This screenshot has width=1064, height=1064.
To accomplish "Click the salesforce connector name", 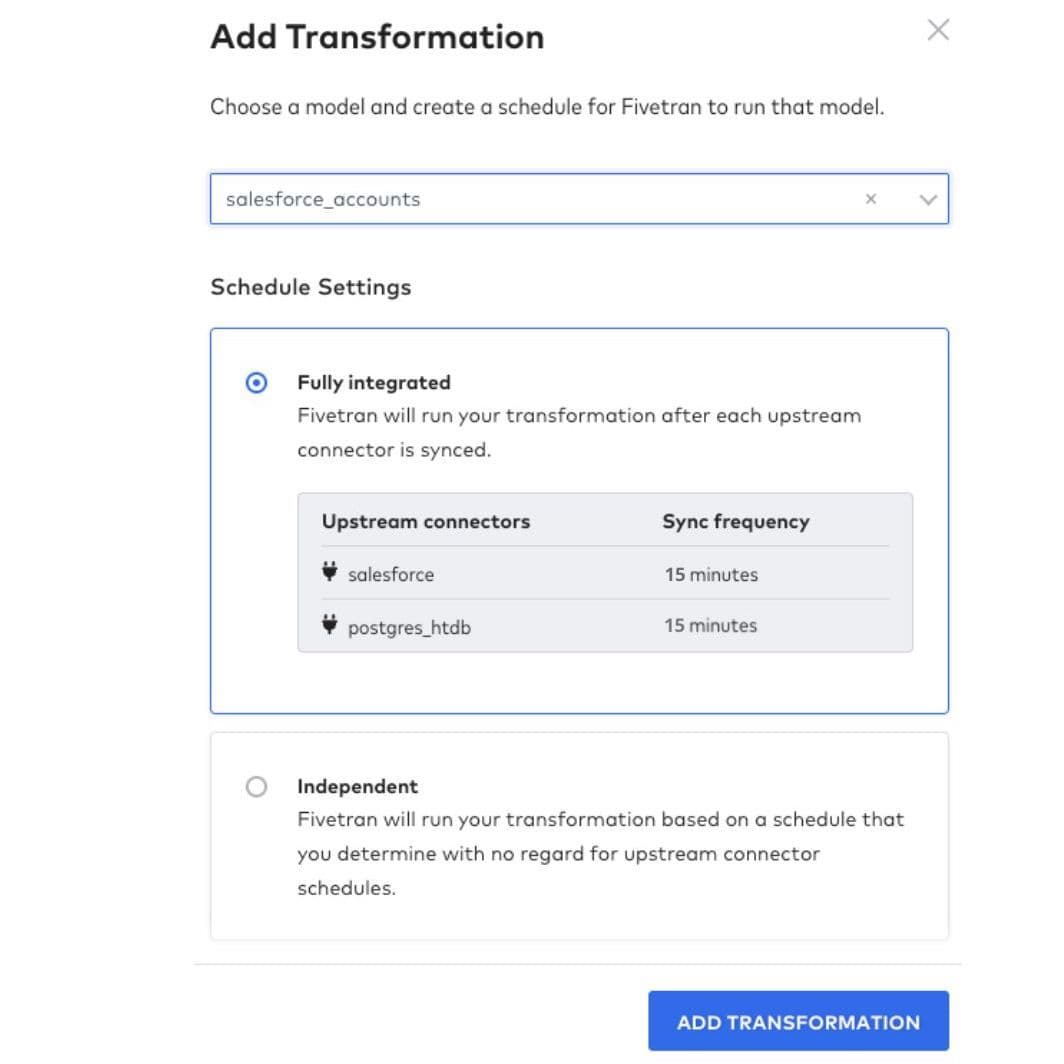I will click(x=391, y=575).
